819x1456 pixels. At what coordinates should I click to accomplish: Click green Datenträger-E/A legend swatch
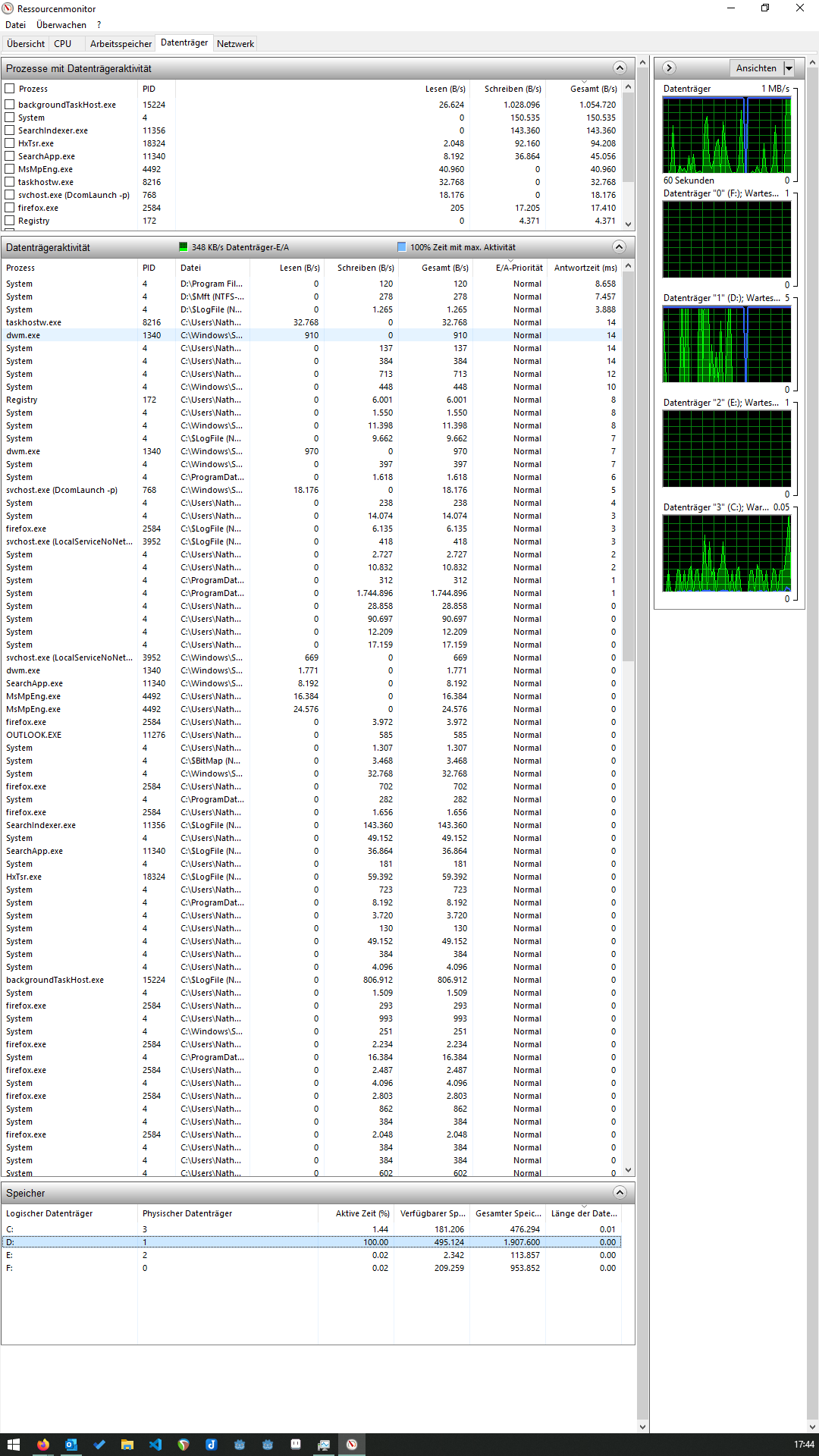tap(183, 247)
